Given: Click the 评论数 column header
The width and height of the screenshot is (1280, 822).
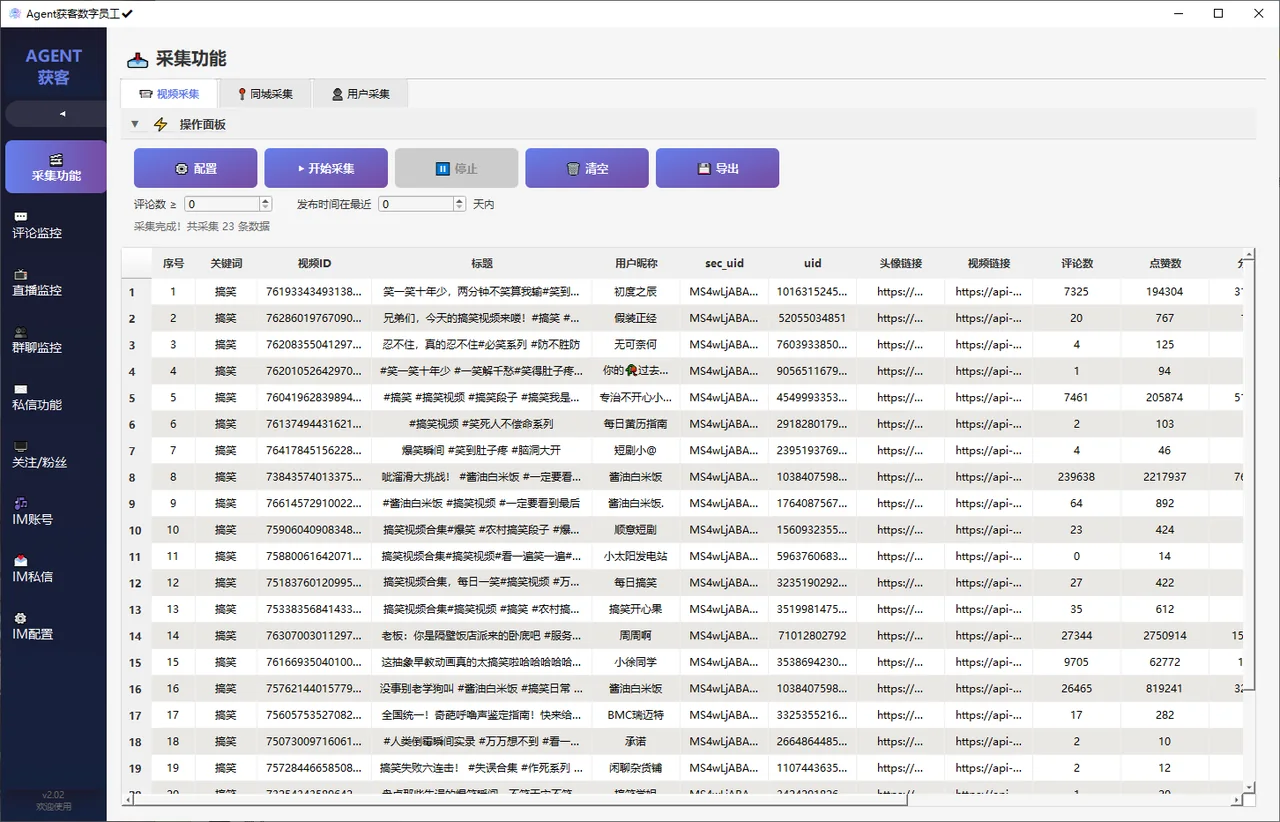Looking at the screenshot, I should coord(1077,263).
